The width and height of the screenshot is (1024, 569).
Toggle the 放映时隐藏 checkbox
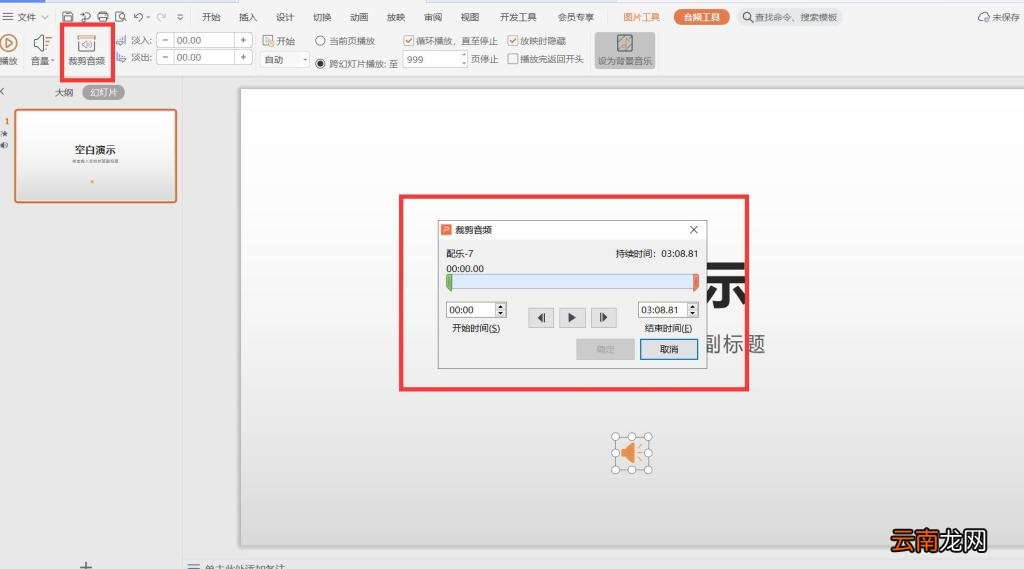513,41
